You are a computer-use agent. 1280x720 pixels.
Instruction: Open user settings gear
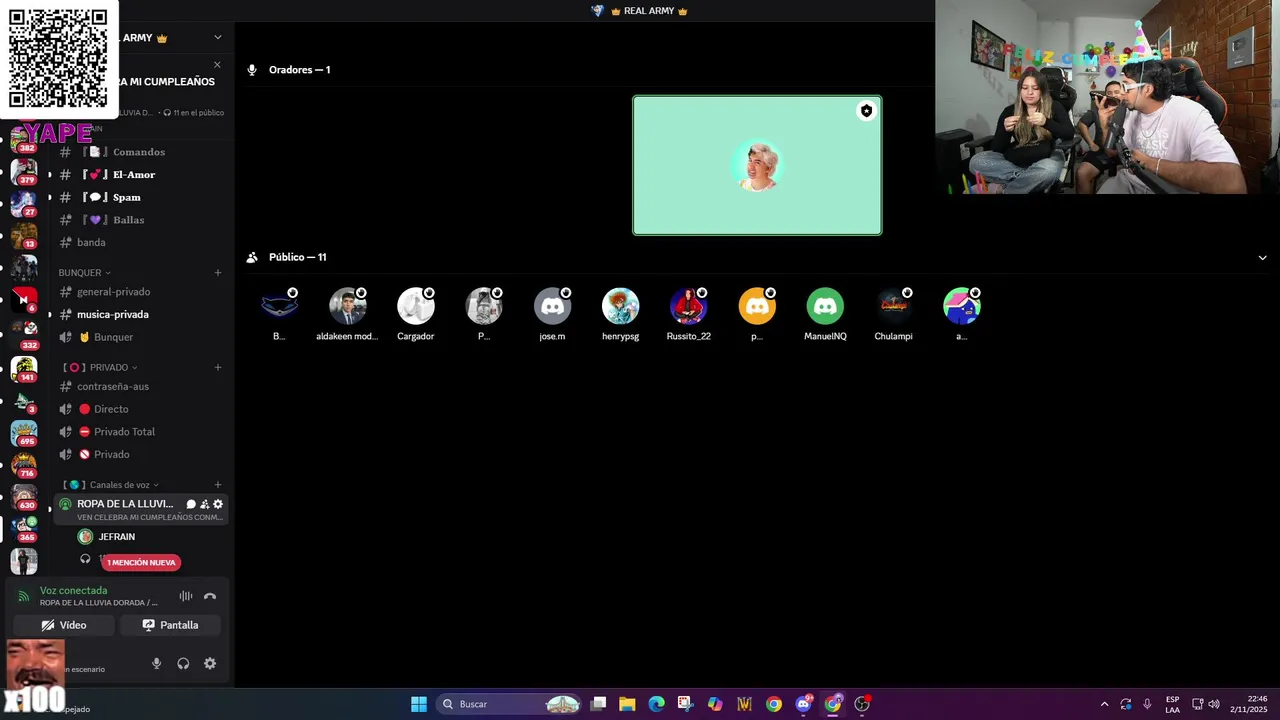coord(210,663)
